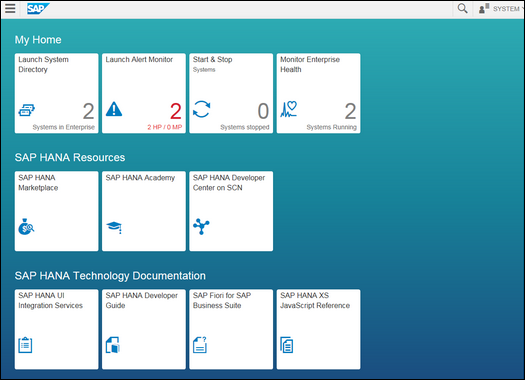
Task: Open the SAP HANA Academy tile title
Action: point(140,178)
